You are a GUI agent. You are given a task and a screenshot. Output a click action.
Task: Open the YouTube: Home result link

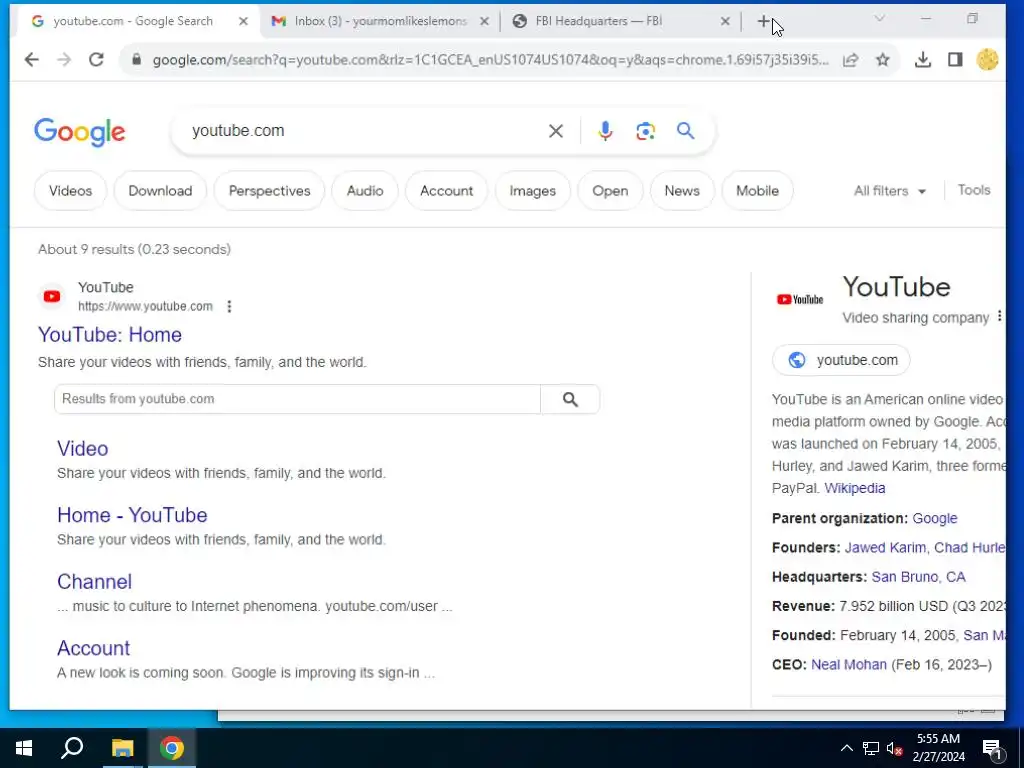click(110, 335)
